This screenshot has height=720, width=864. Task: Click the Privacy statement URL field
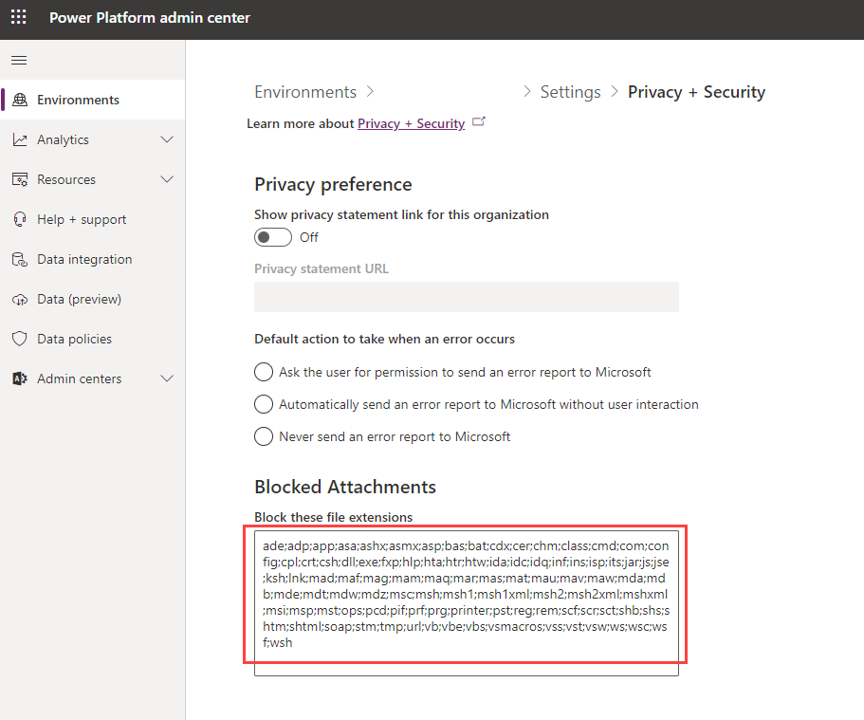click(x=466, y=297)
